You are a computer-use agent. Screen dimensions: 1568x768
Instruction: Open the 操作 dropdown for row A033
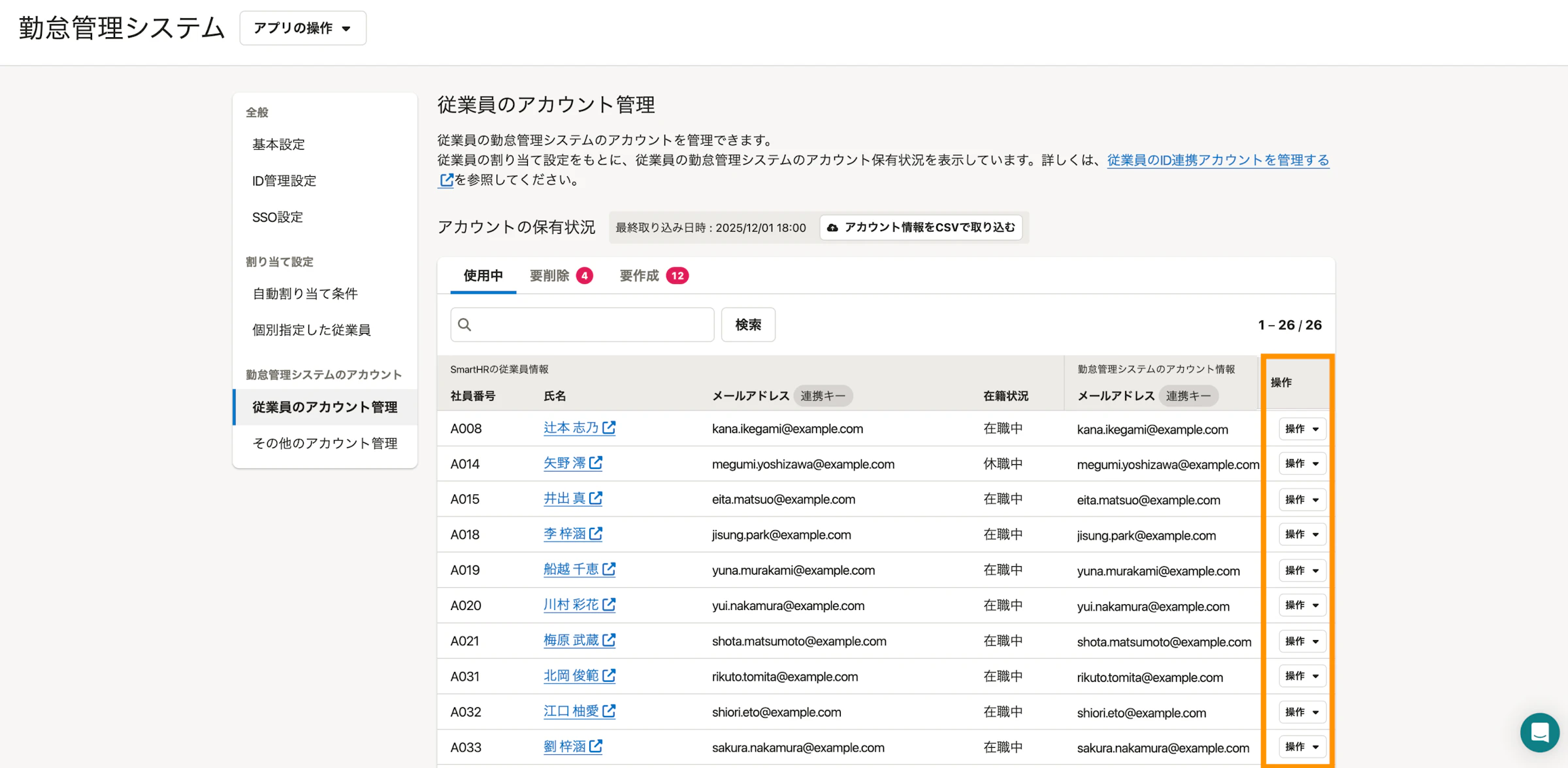(x=1301, y=746)
